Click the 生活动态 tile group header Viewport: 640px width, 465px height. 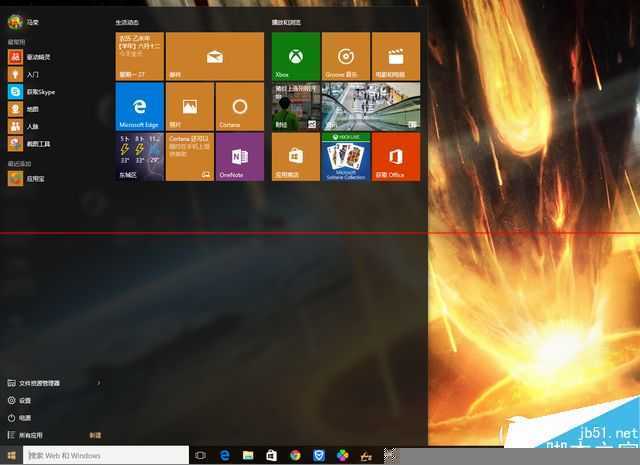pos(127,22)
